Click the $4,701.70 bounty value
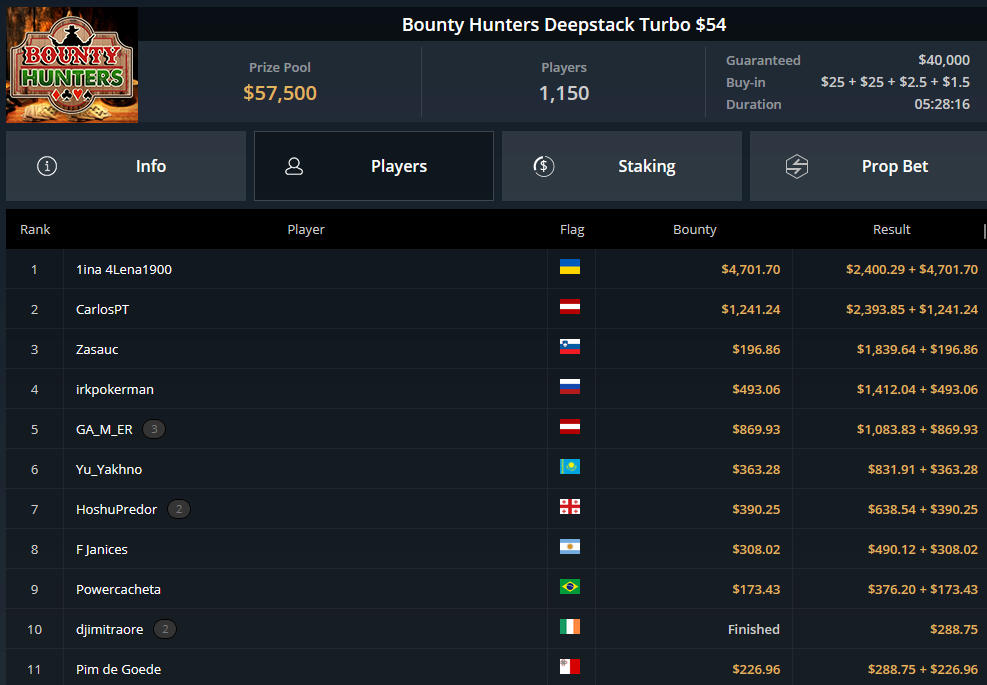 pyautogui.click(x=750, y=269)
